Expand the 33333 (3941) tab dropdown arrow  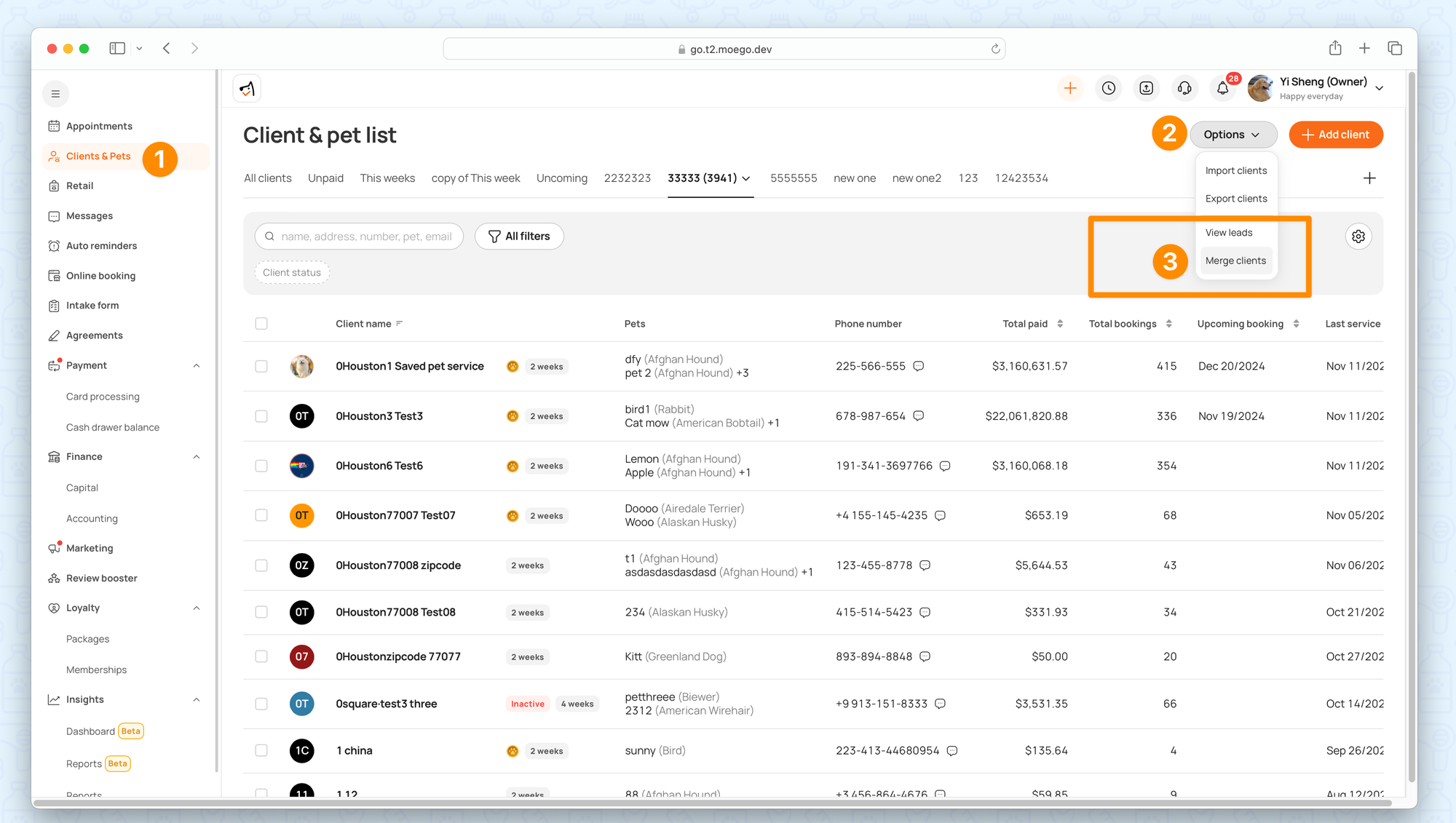(746, 178)
